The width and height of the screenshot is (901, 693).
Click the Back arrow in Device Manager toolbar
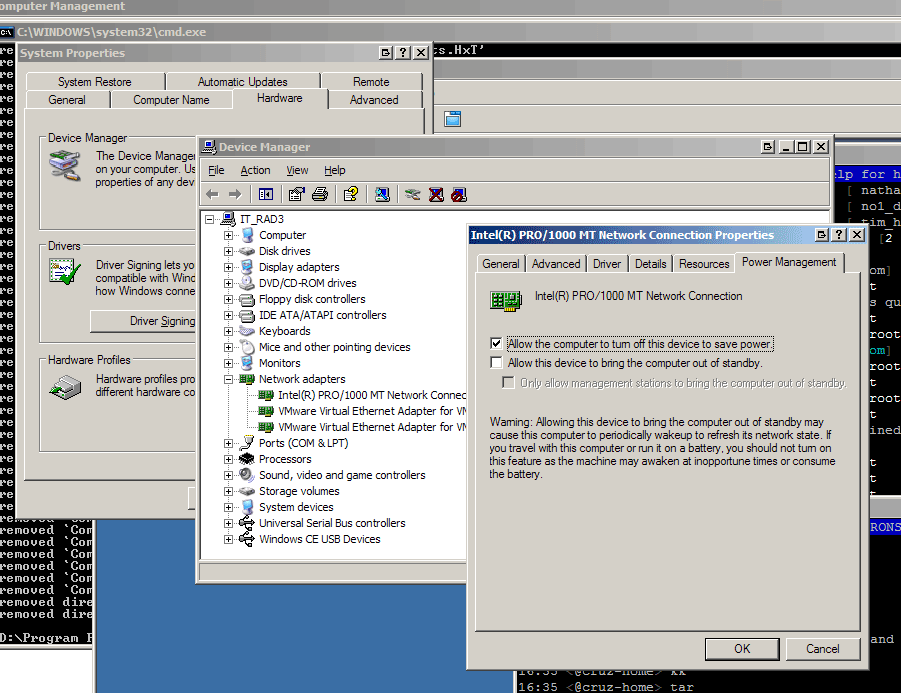213,195
